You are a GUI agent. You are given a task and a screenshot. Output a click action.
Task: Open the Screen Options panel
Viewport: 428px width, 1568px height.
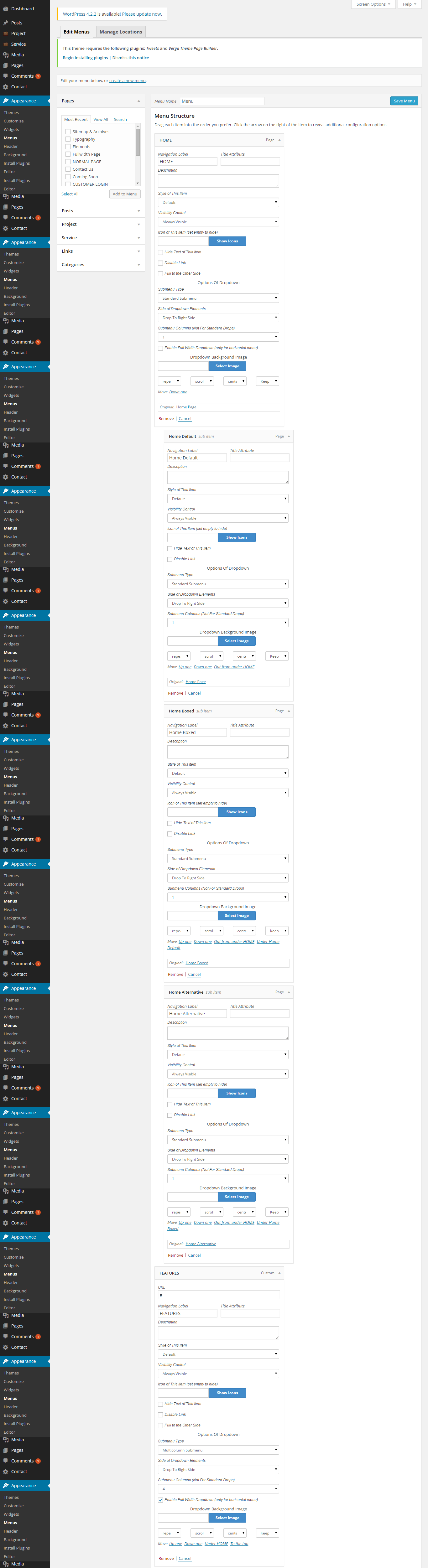(x=373, y=4)
